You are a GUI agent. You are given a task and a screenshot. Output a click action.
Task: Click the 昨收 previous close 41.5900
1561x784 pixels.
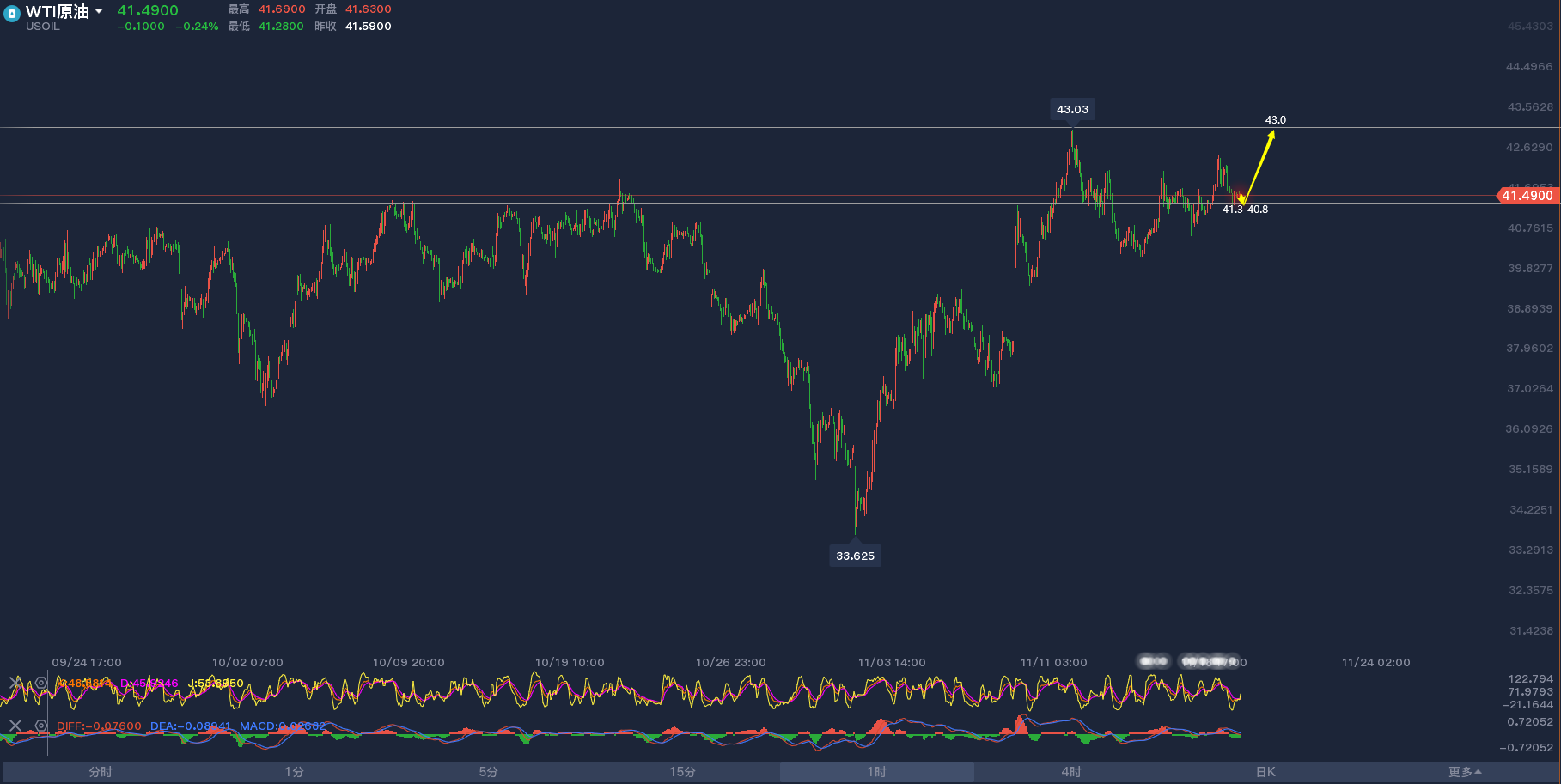[x=369, y=27]
